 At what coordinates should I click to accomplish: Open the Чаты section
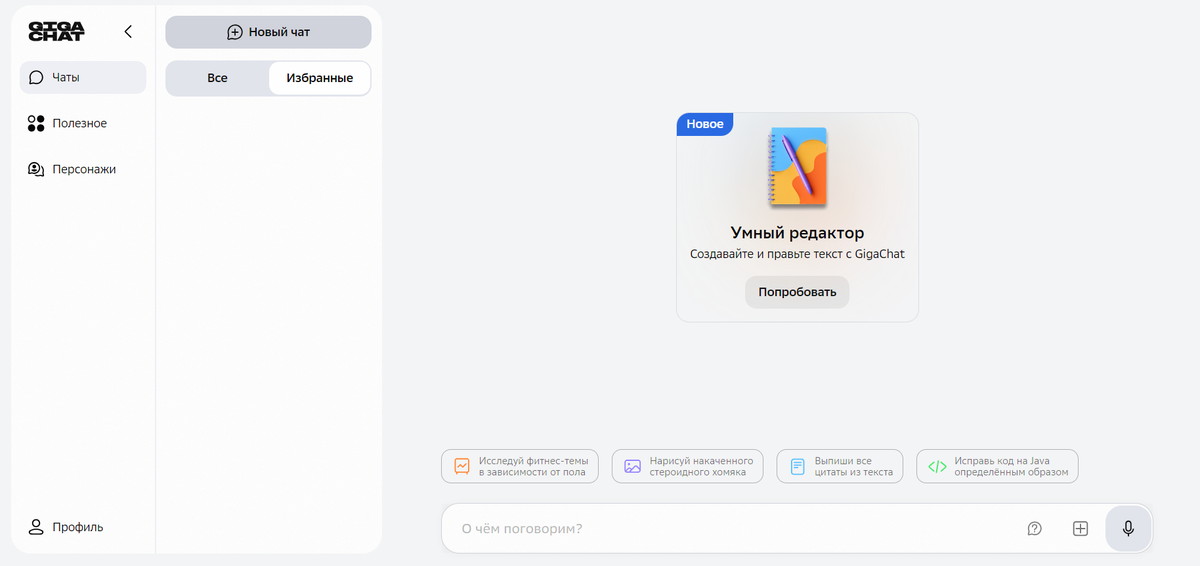(83, 77)
